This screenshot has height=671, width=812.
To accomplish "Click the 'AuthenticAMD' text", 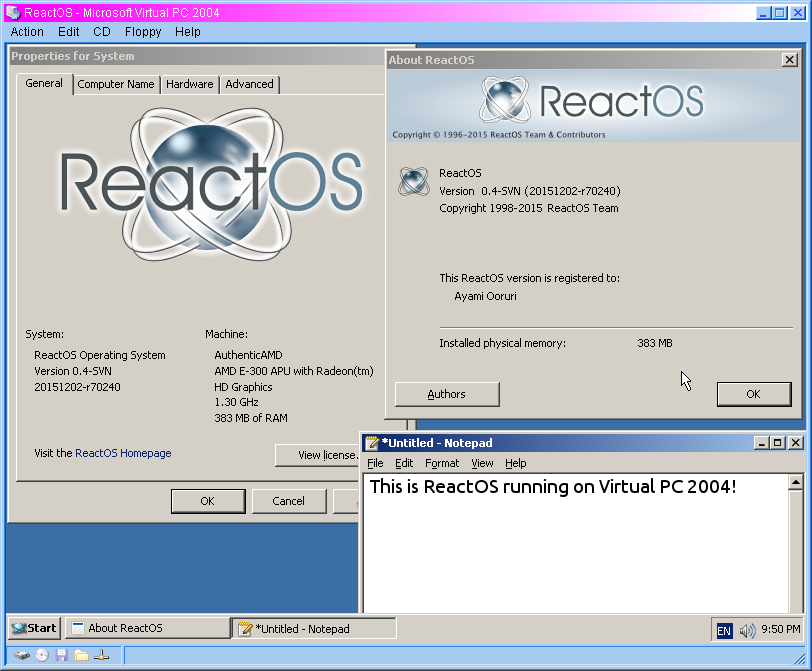I will pos(249,355).
